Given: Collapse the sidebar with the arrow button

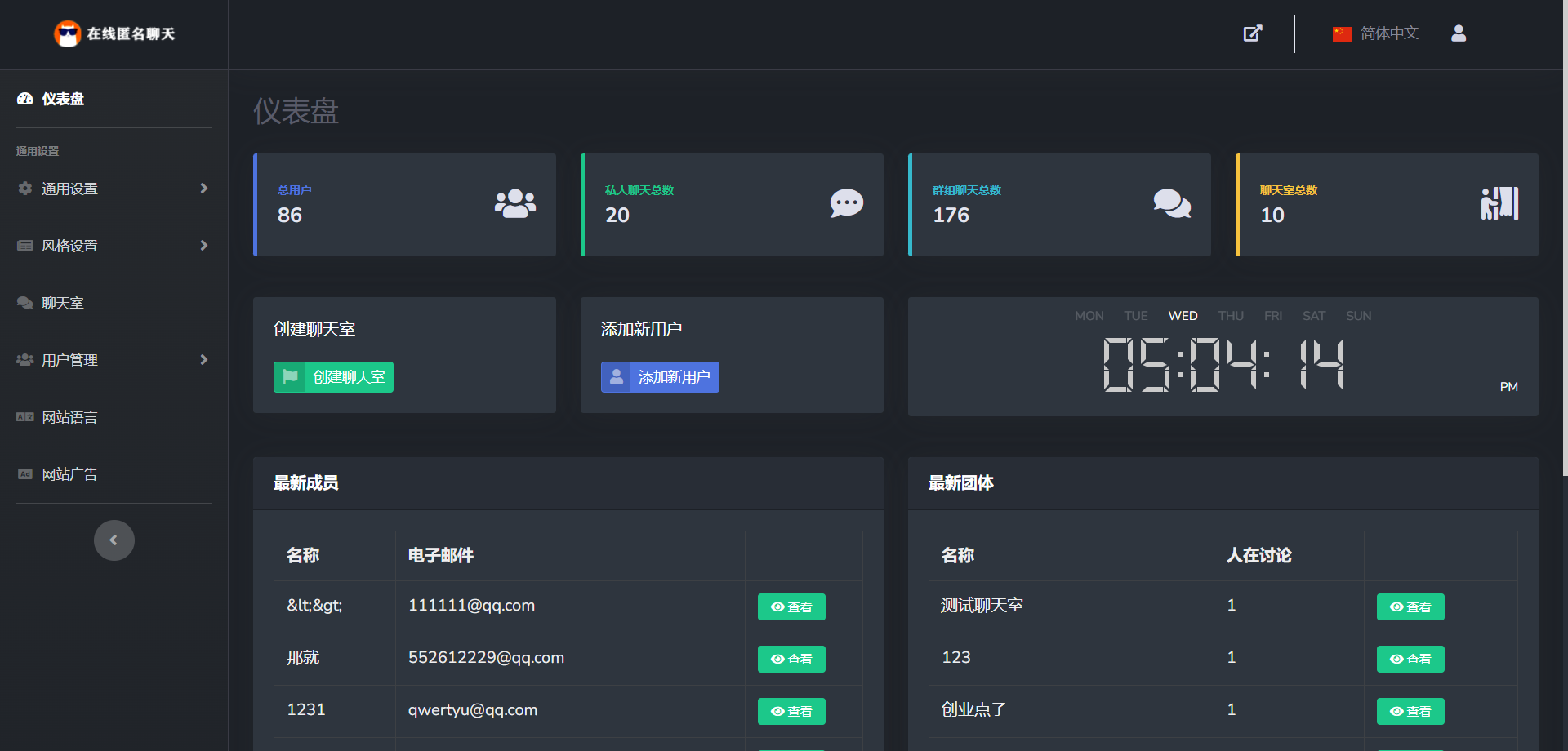Looking at the screenshot, I should [x=114, y=540].
